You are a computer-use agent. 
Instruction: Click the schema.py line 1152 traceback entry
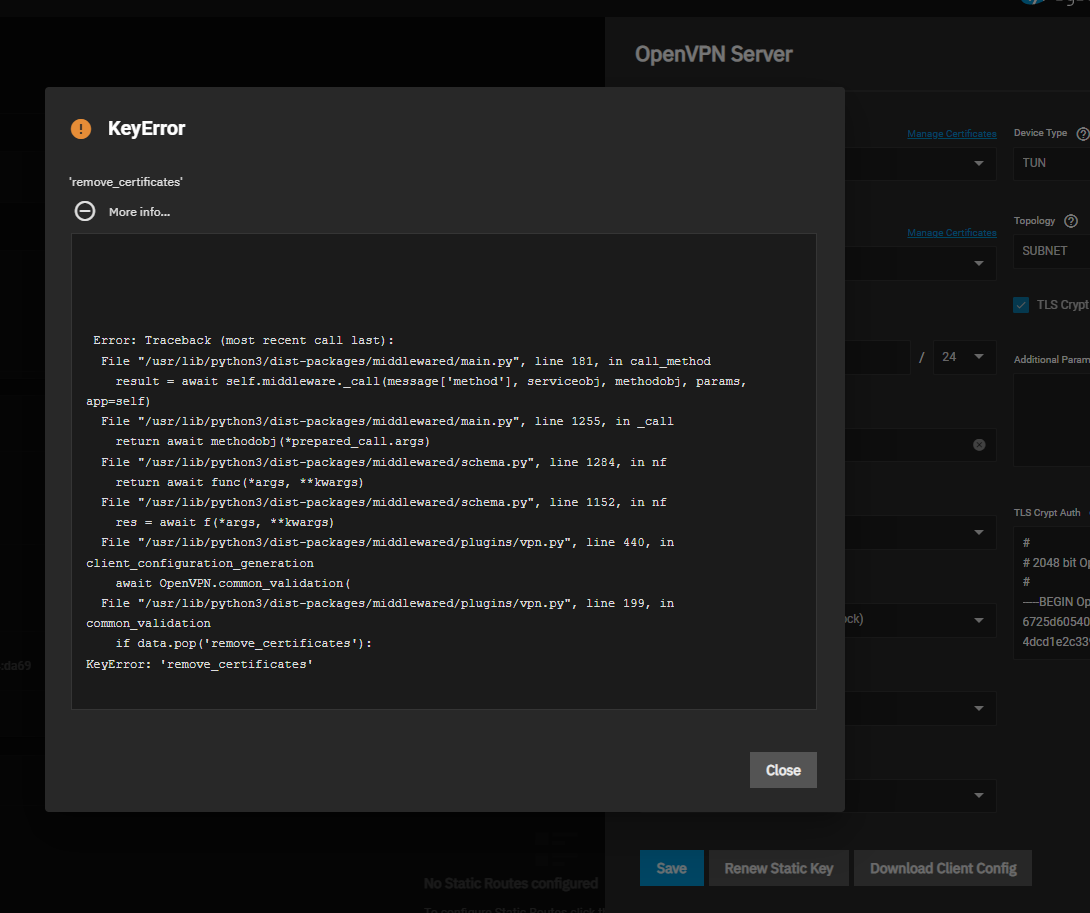383,502
